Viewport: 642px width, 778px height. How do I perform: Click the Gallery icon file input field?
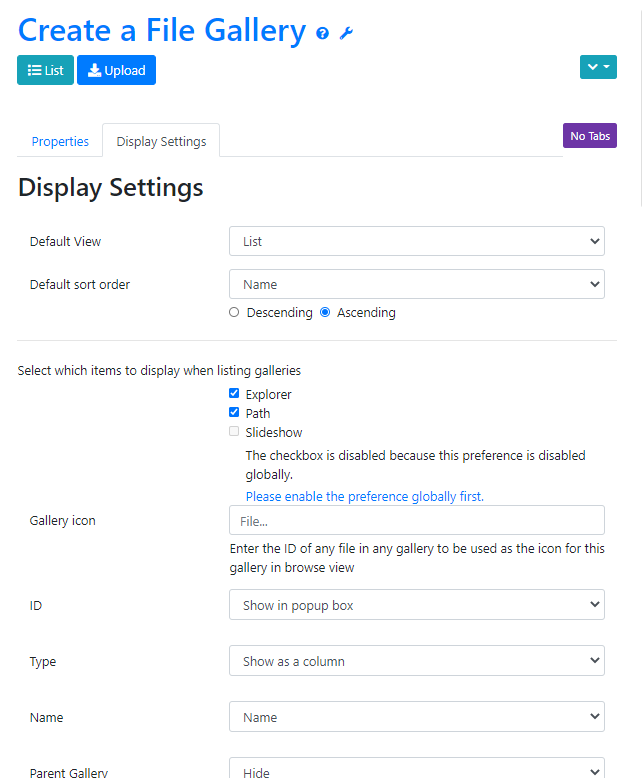tap(416, 520)
